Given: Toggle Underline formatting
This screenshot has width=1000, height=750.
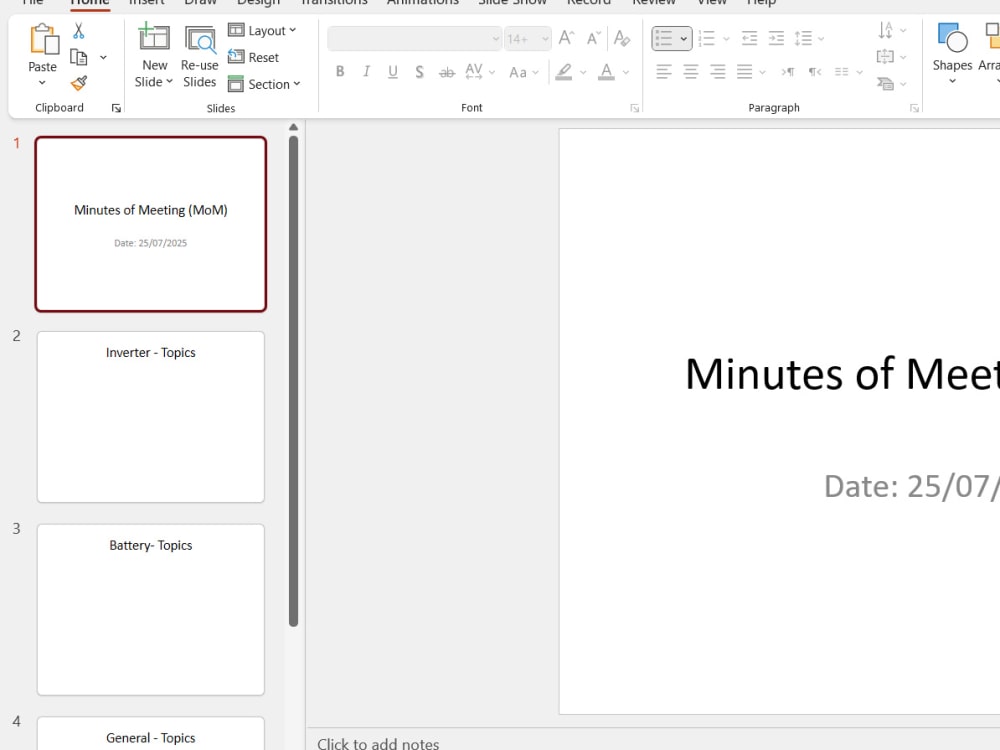Looking at the screenshot, I should coord(393,71).
